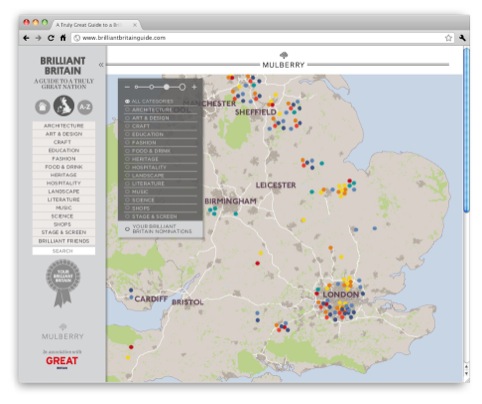Bookmark the page with the star icon
Image resolution: width=482 pixels, height=404 pixels.
coord(448,38)
